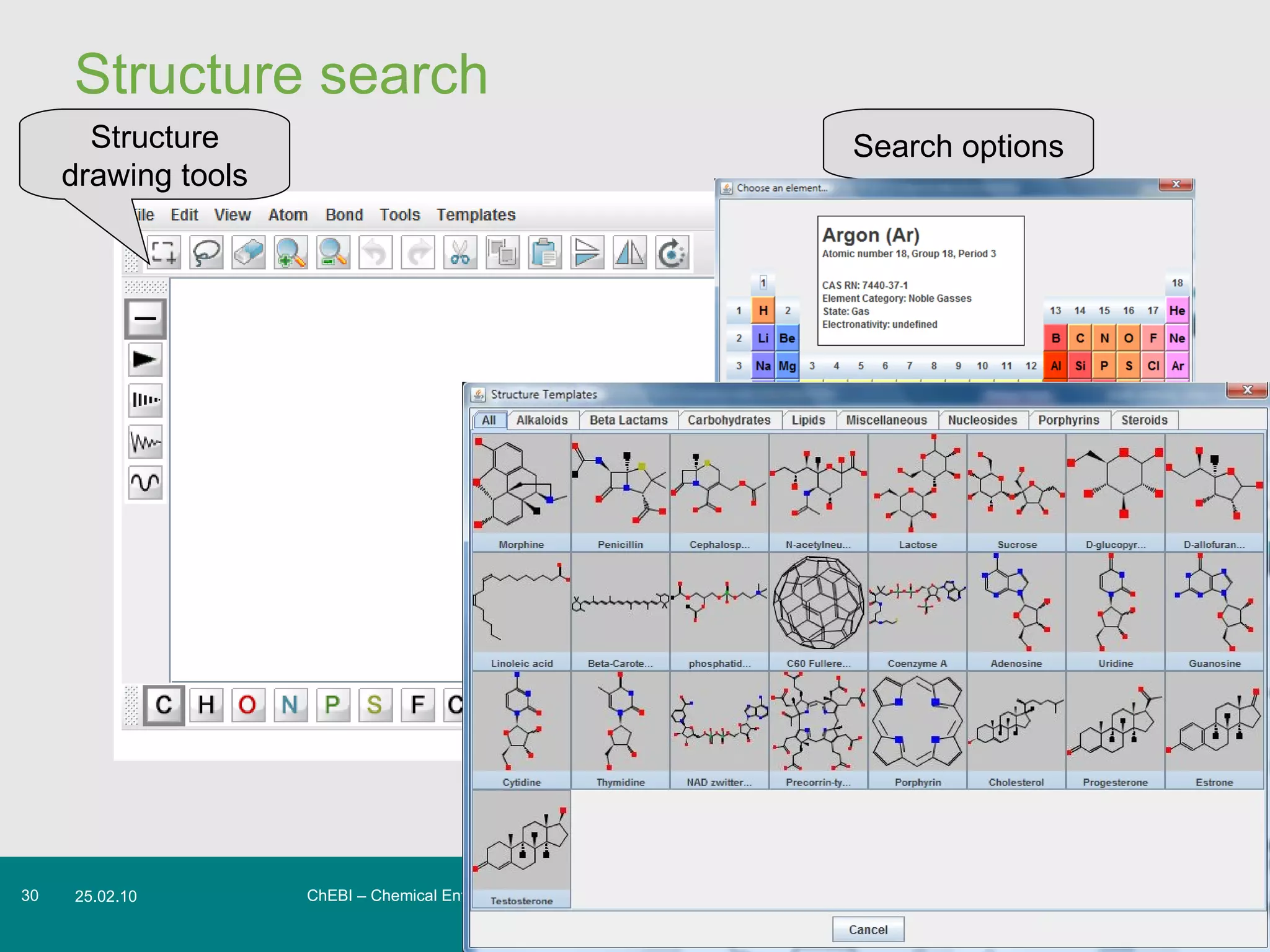This screenshot has width=1270, height=952.
Task: Click the undo arrow icon
Action: [375, 253]
